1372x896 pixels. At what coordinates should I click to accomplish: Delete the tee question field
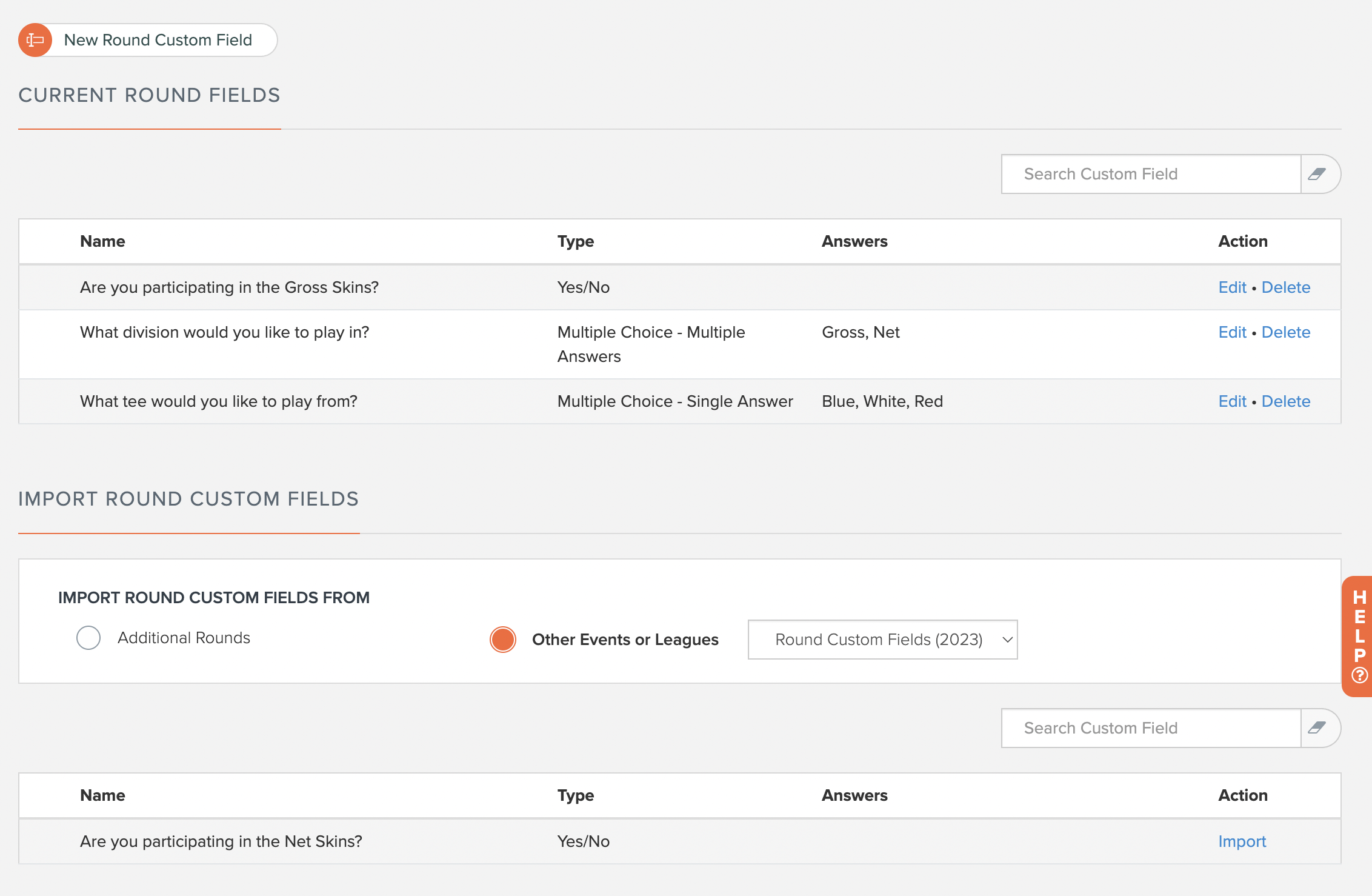(x=1286, y=401)
